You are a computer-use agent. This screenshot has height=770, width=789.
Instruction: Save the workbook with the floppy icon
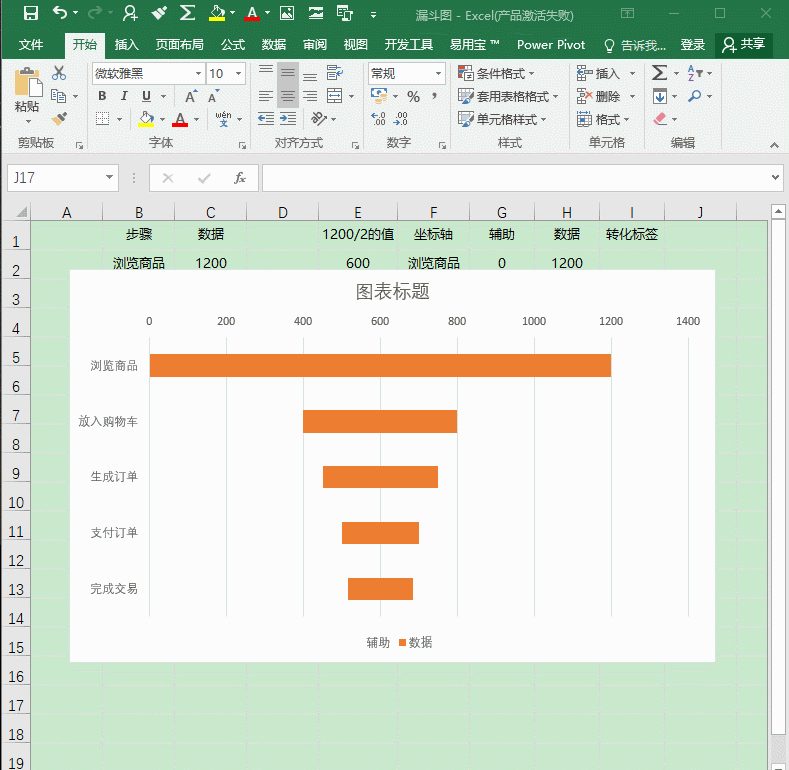click(x=31, y=13)
